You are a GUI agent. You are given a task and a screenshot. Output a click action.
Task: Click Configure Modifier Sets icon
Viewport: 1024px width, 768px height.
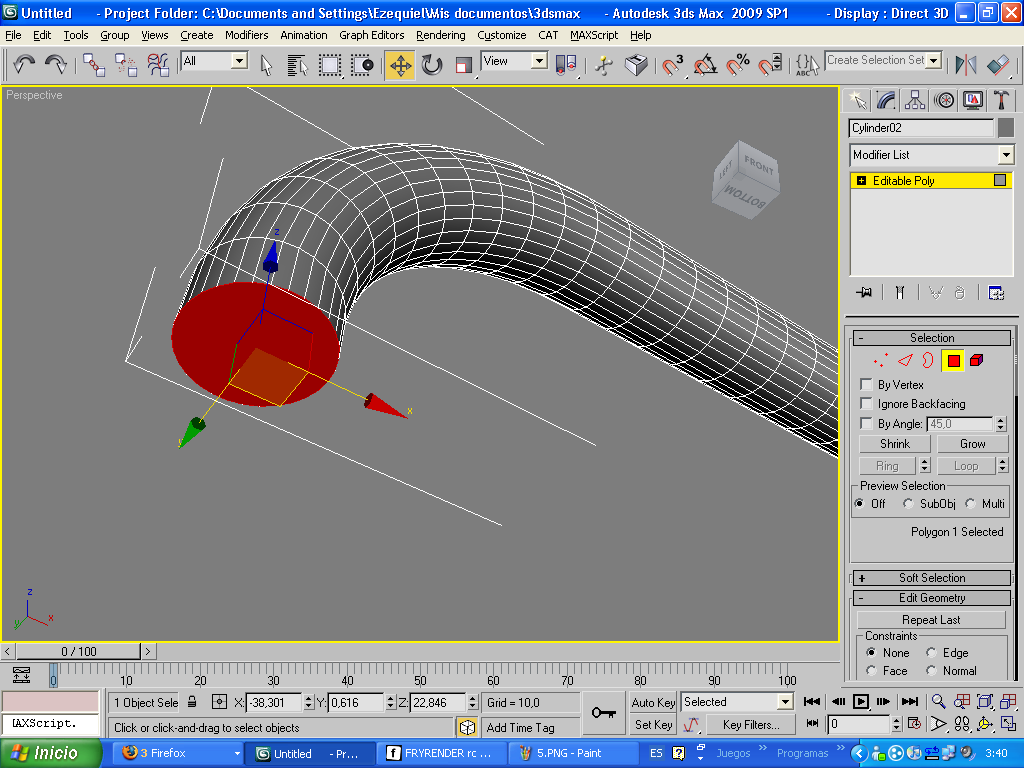coord(996,293)
